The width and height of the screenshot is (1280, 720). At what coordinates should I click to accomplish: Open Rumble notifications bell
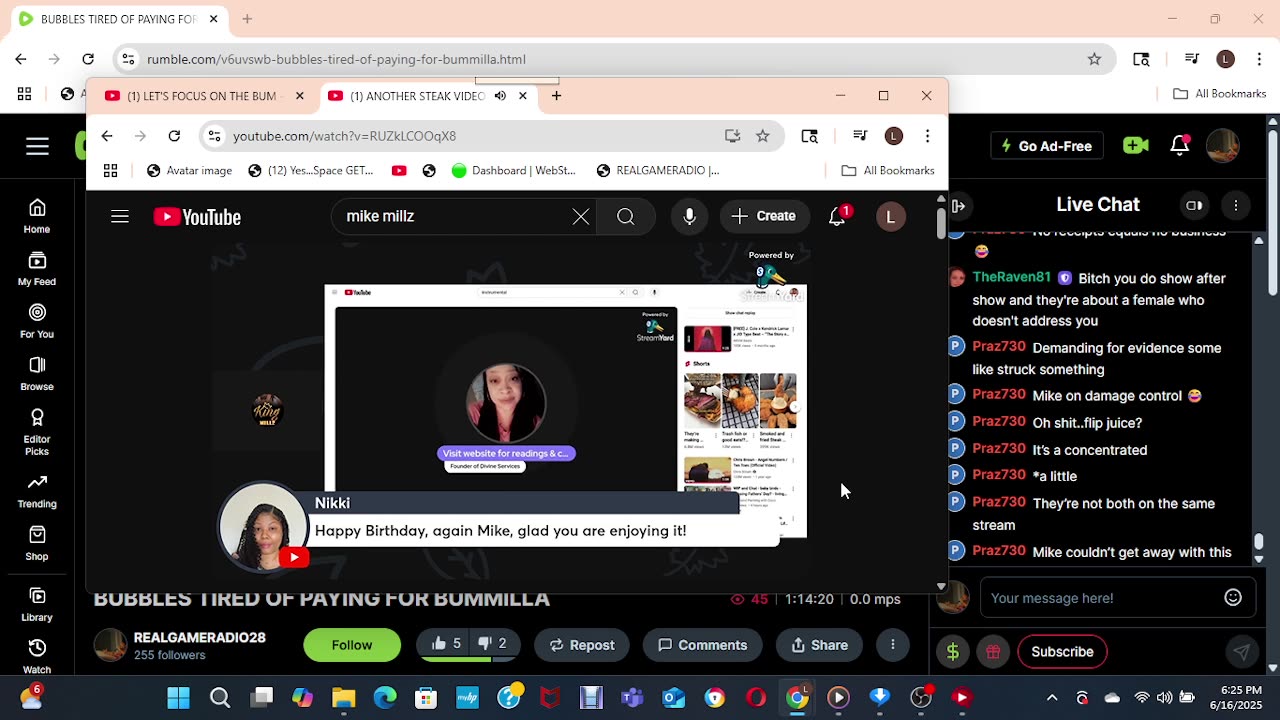tap(1180, 146)
